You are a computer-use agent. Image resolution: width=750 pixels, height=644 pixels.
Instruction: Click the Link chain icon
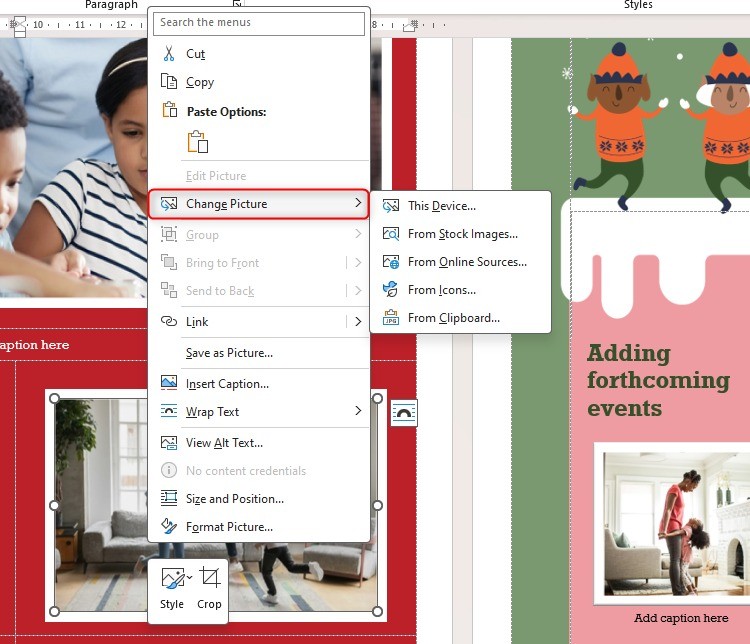click(x=169, y=321)
